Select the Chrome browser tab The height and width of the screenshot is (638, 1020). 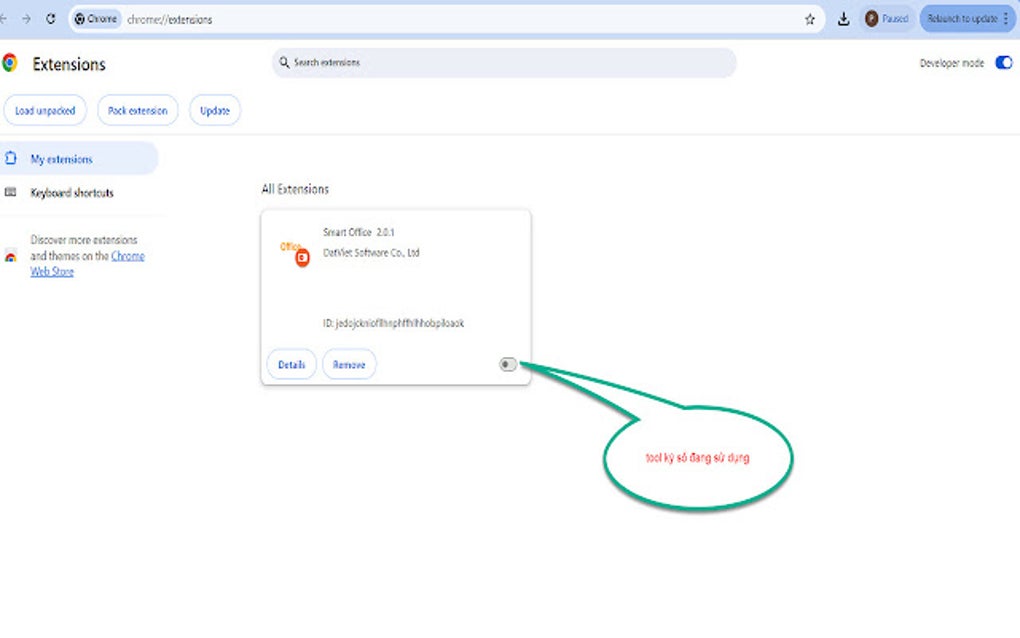pos(95,18)
